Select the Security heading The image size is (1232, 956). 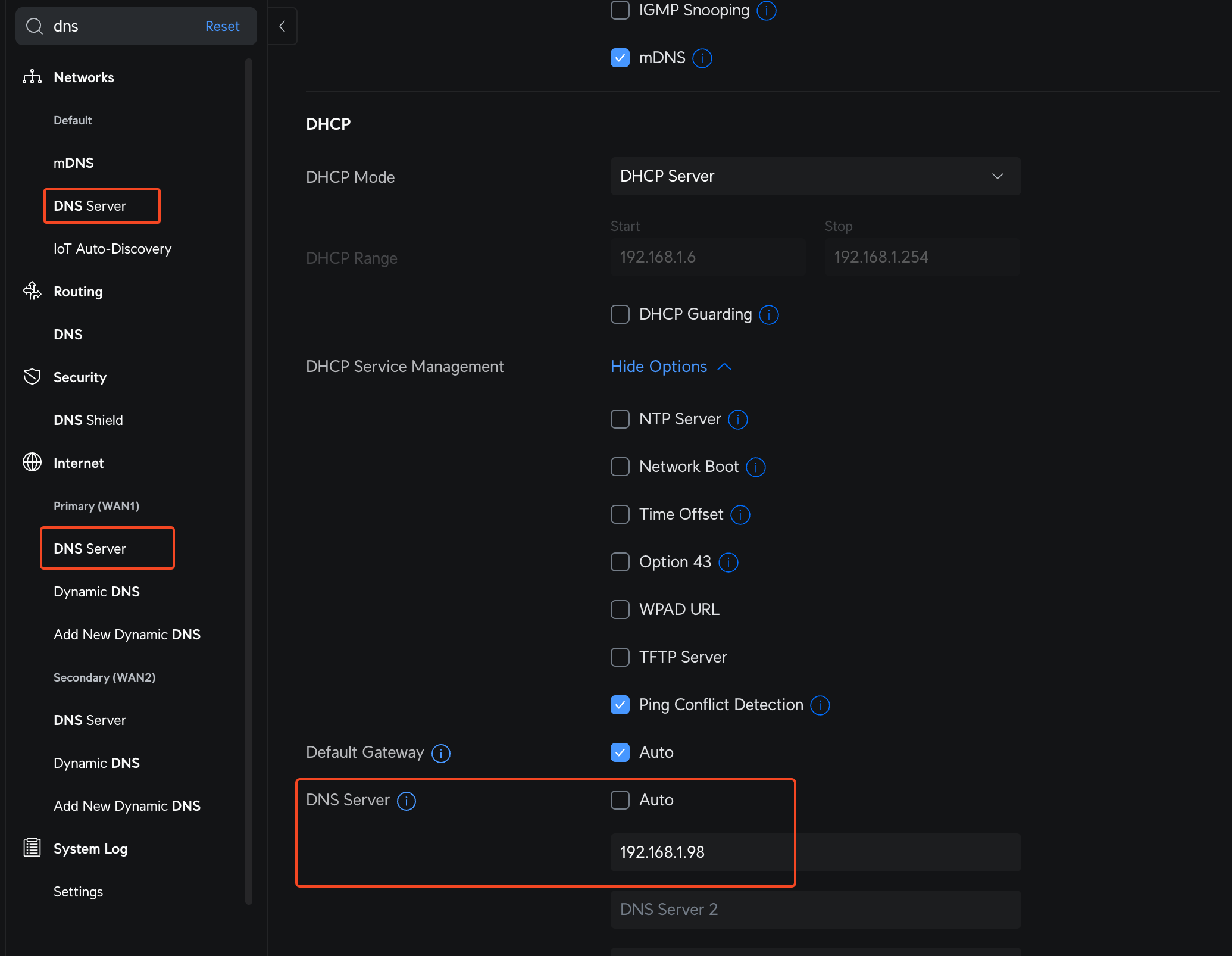pos(80,377)
